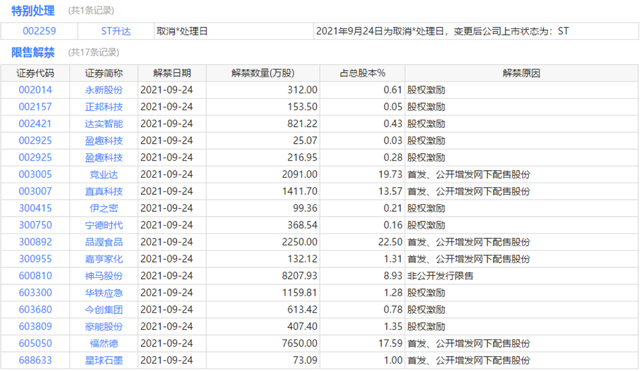
Task: Open stock code 603680 link
Action: point(35,309)
